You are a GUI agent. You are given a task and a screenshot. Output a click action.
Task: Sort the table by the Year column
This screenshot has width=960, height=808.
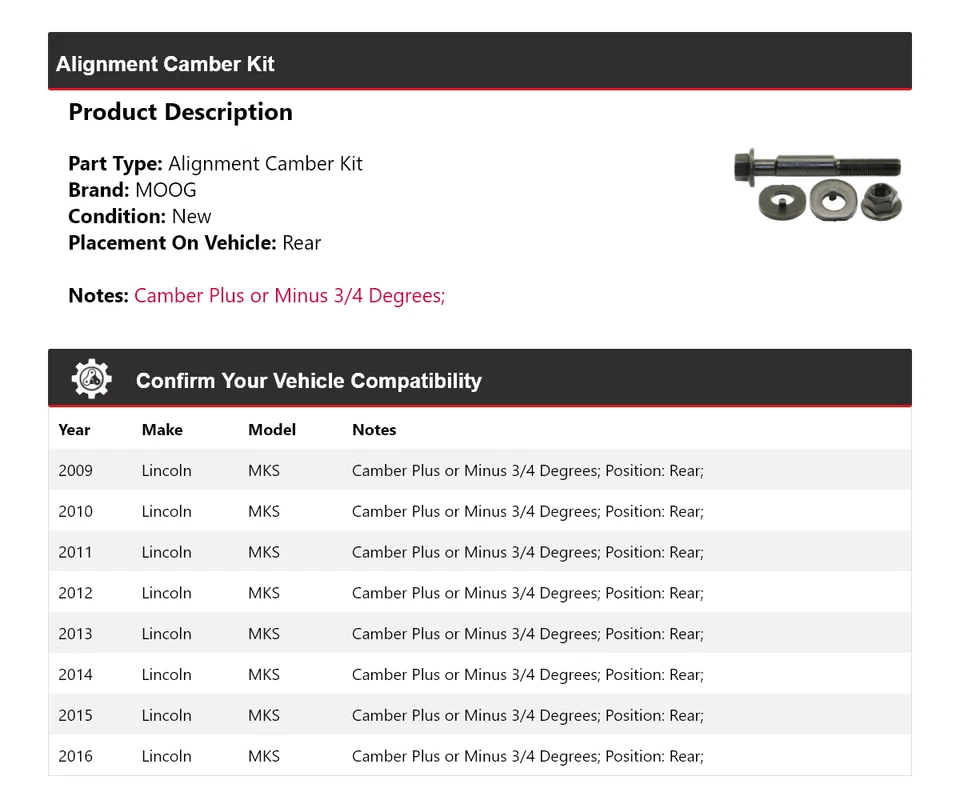tap(74, 430)
